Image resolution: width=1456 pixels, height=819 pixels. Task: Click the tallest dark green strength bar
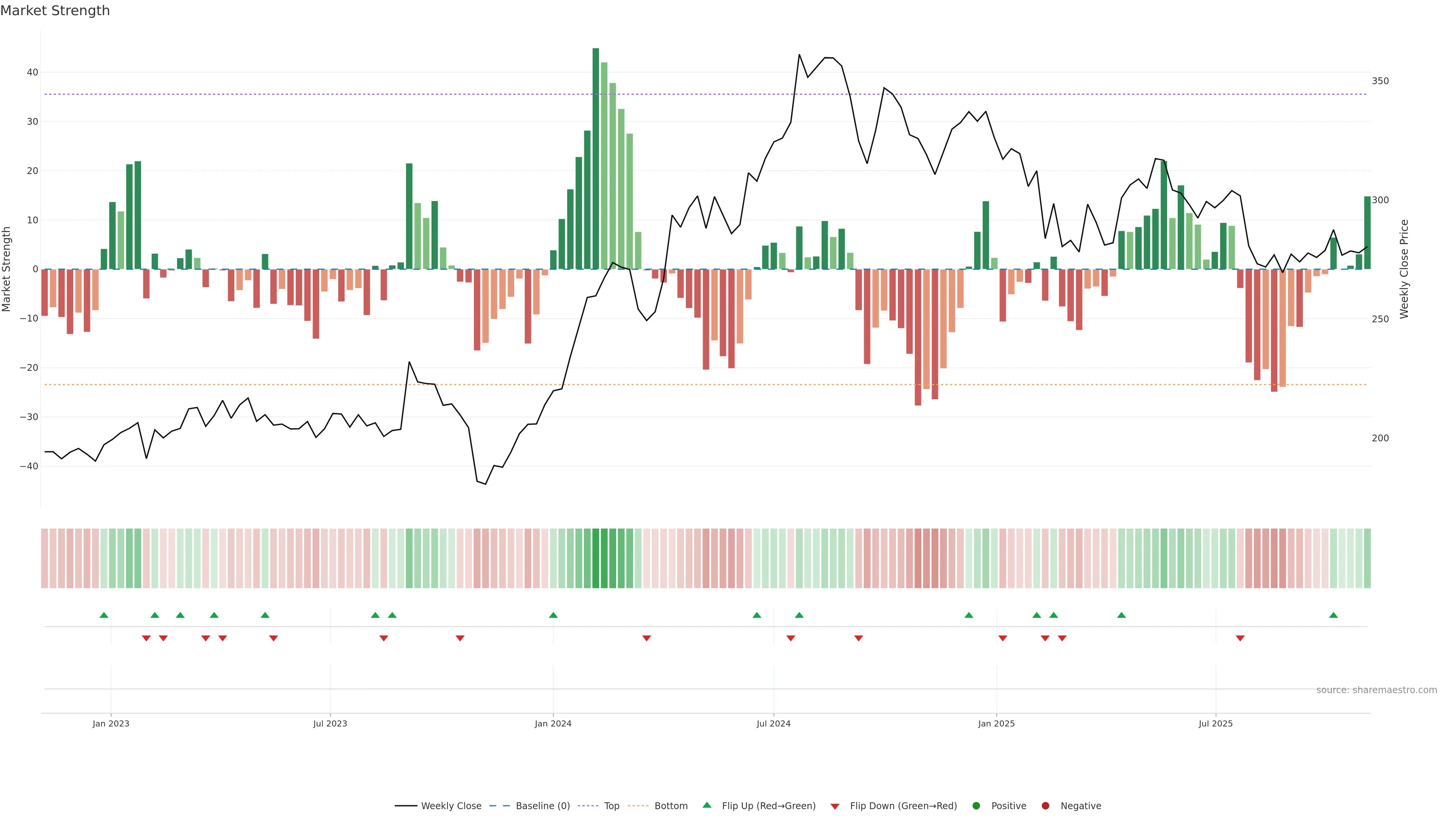coord(596,158)
